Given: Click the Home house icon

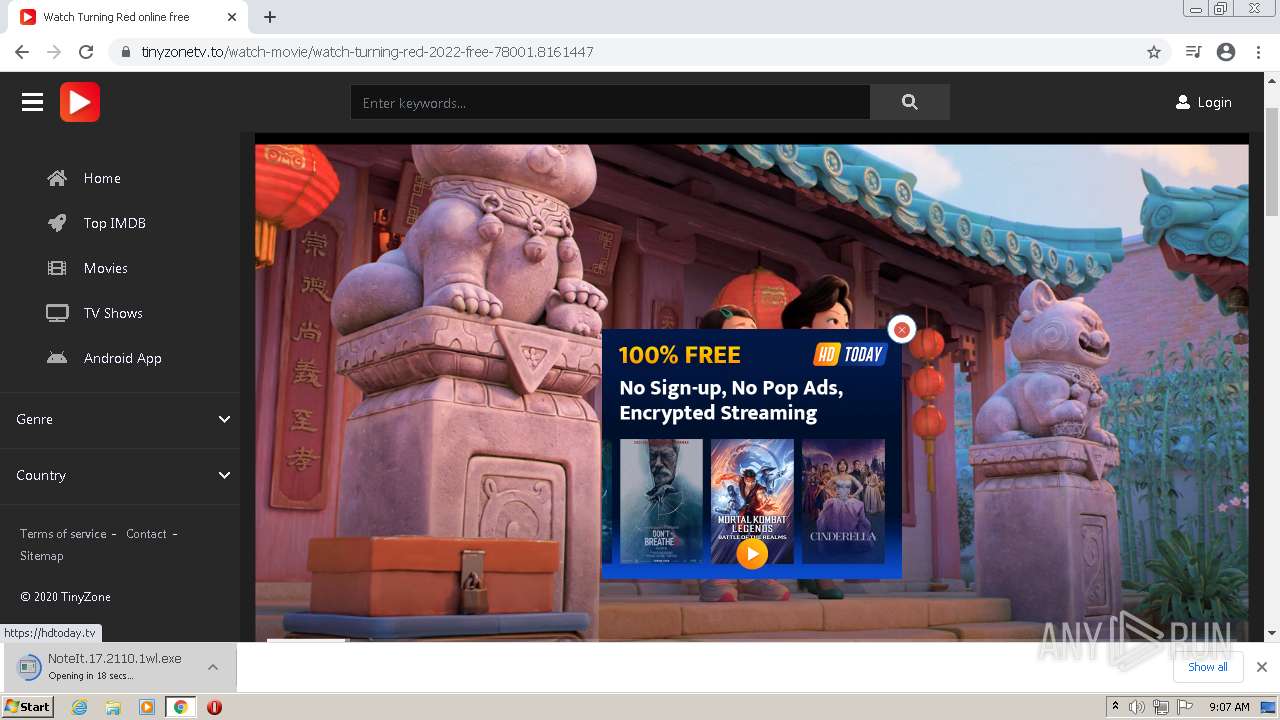Looking at the screenshot, I should [x=57, y=178].
